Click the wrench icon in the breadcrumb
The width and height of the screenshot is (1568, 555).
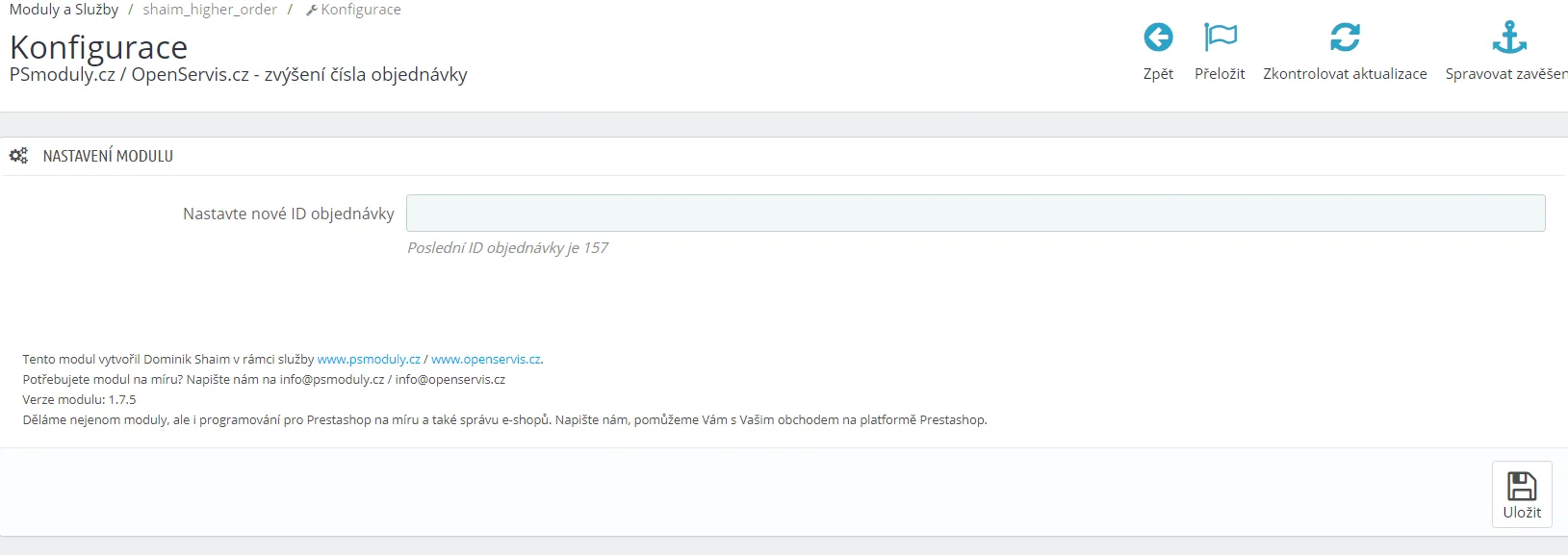click(311, 11)
